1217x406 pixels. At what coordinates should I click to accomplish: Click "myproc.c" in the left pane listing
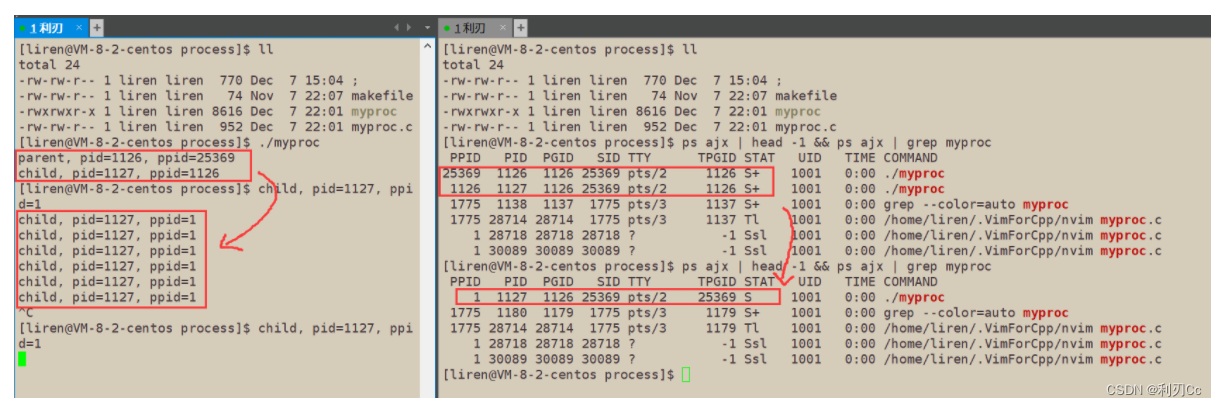coord(382,127)
